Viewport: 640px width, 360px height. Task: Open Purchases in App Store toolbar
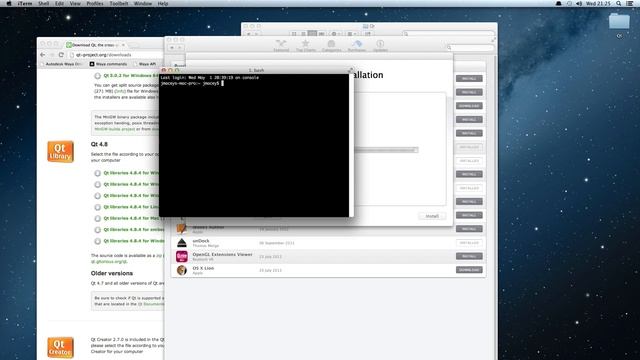point(356,45)
